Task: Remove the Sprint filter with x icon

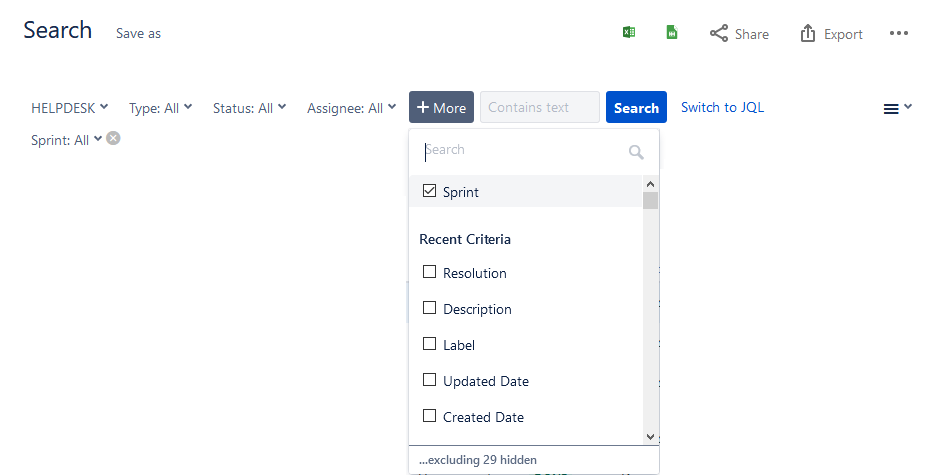Action: 113,139
